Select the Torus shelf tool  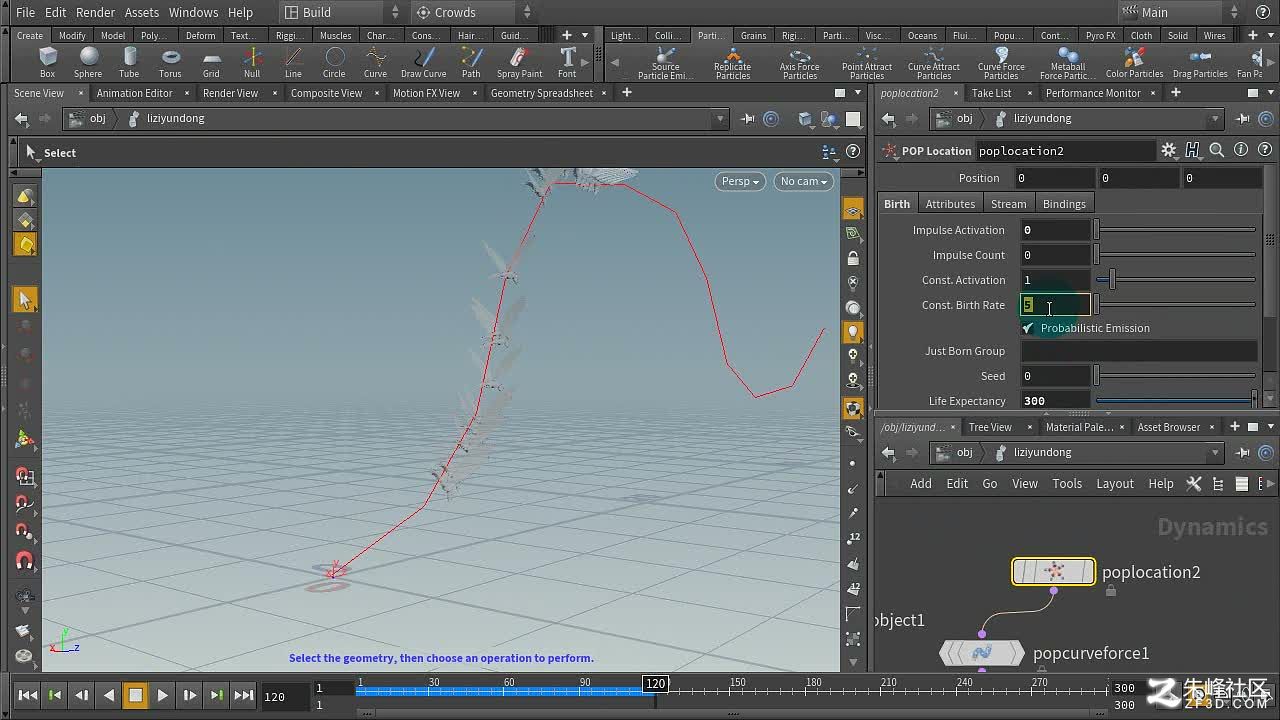[170, 62]
